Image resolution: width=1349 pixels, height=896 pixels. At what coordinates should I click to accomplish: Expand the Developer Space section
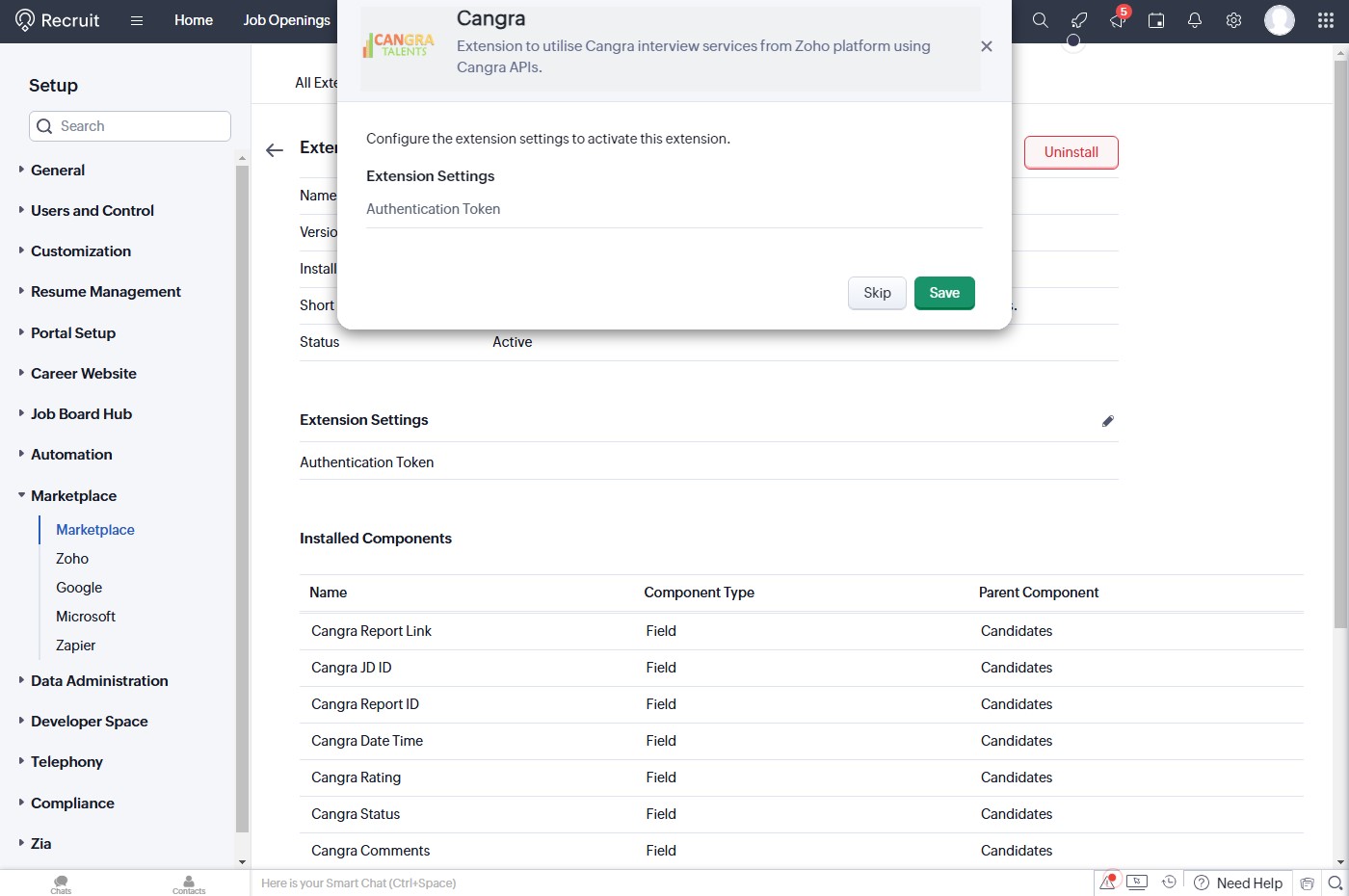(x=90, y=721)
